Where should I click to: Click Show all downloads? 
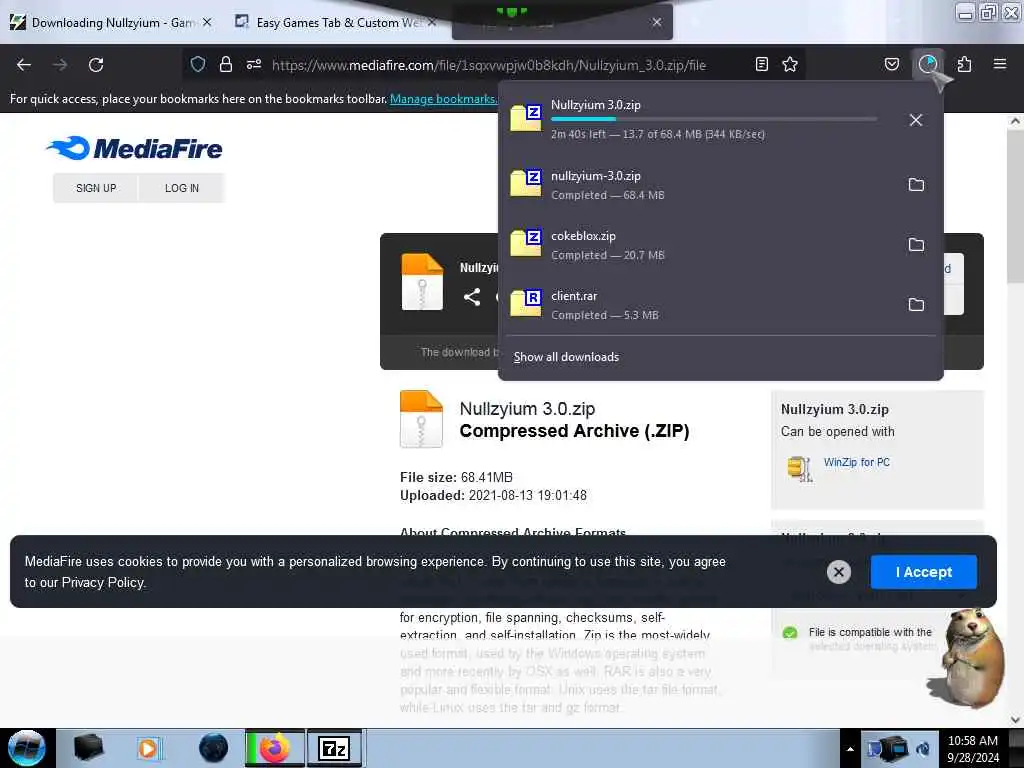[x=566, y=357]
